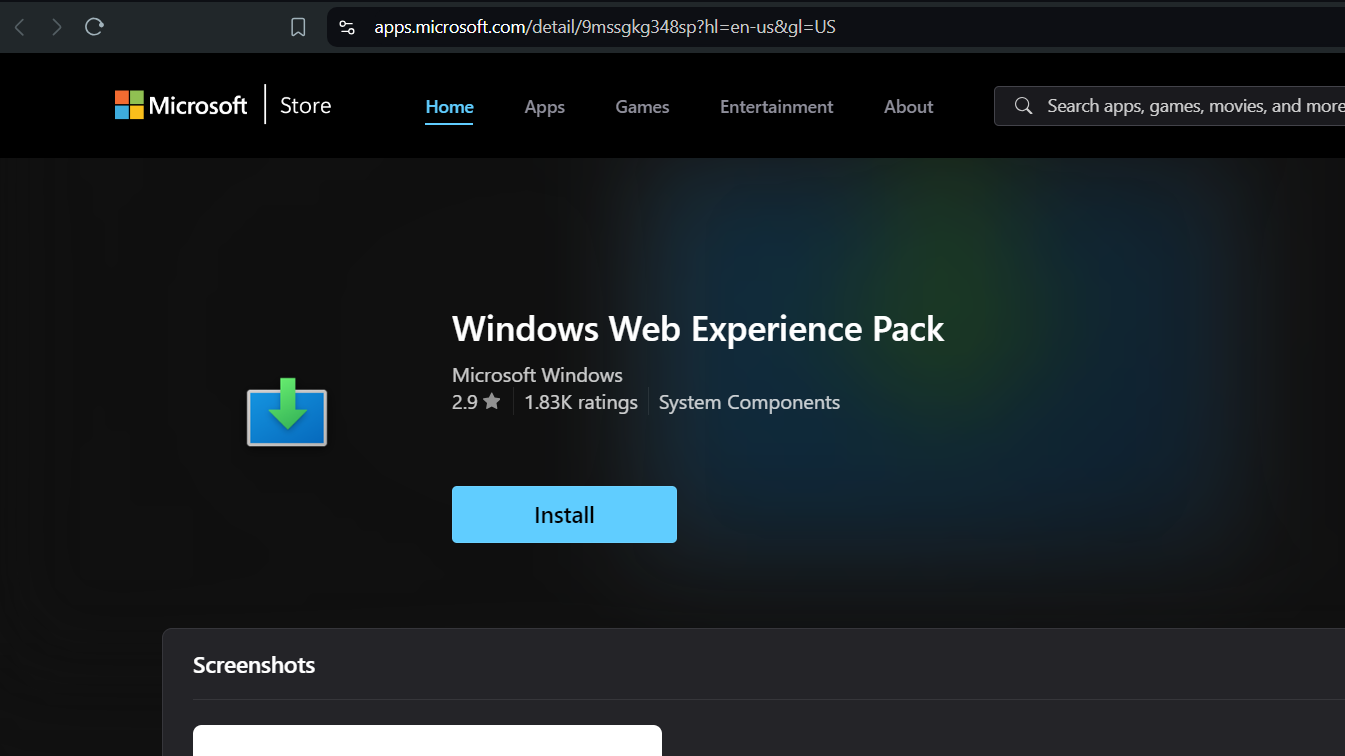Click the Screenshots section heading
Viewport: 1345px width, 756px height.
[x=254, y=665]
